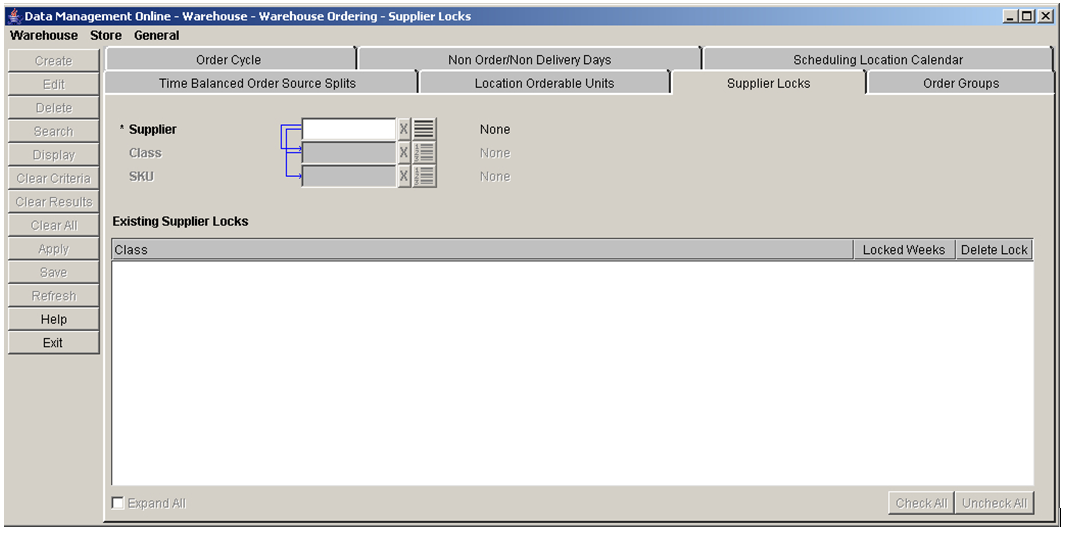The width and height of the screenshot is (1067, 535).
Task: Click the Clear All button
Action: [x=54, y=225]
